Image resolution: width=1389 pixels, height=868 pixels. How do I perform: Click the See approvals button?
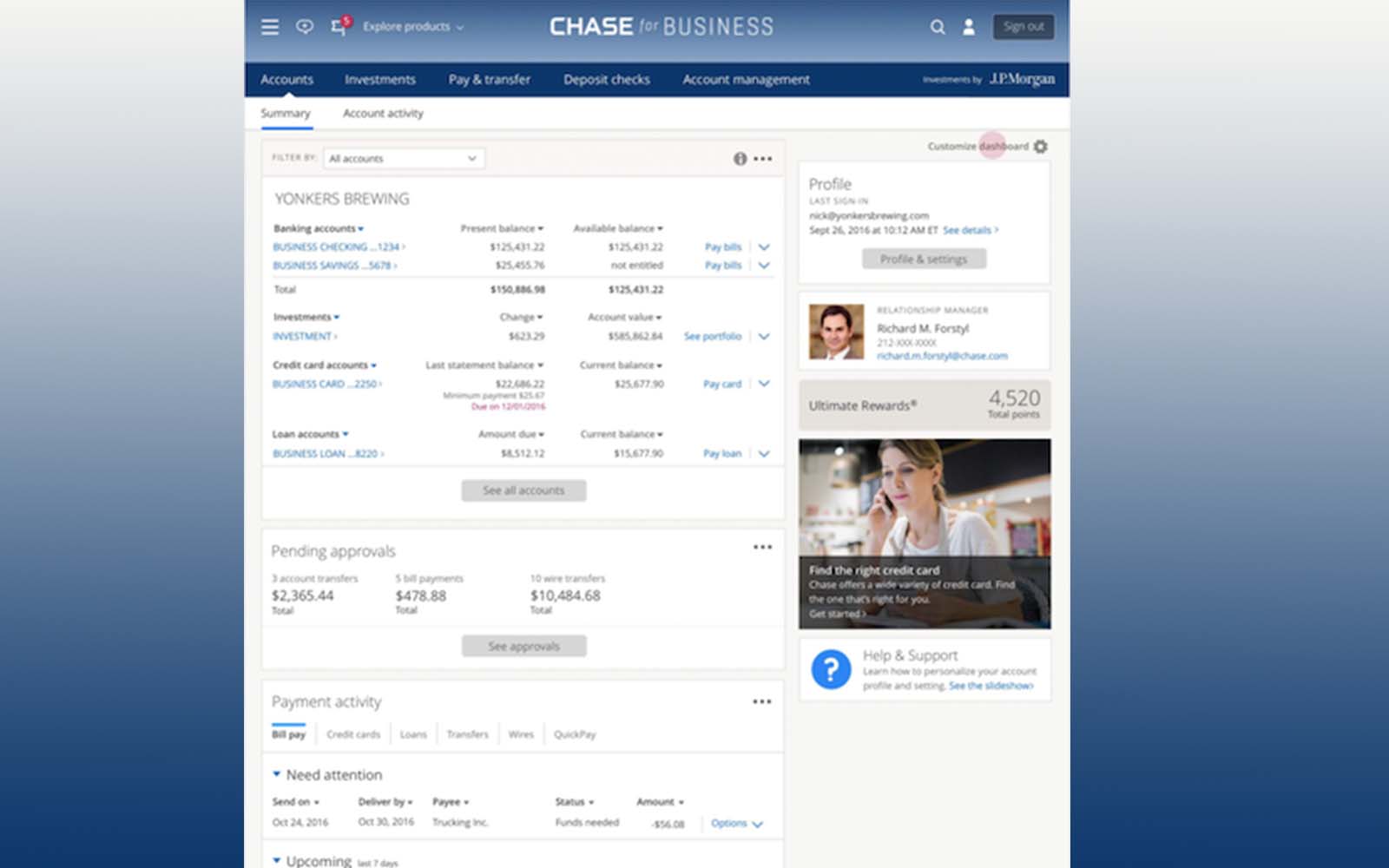pyautogui.click(x=523, y=646)
